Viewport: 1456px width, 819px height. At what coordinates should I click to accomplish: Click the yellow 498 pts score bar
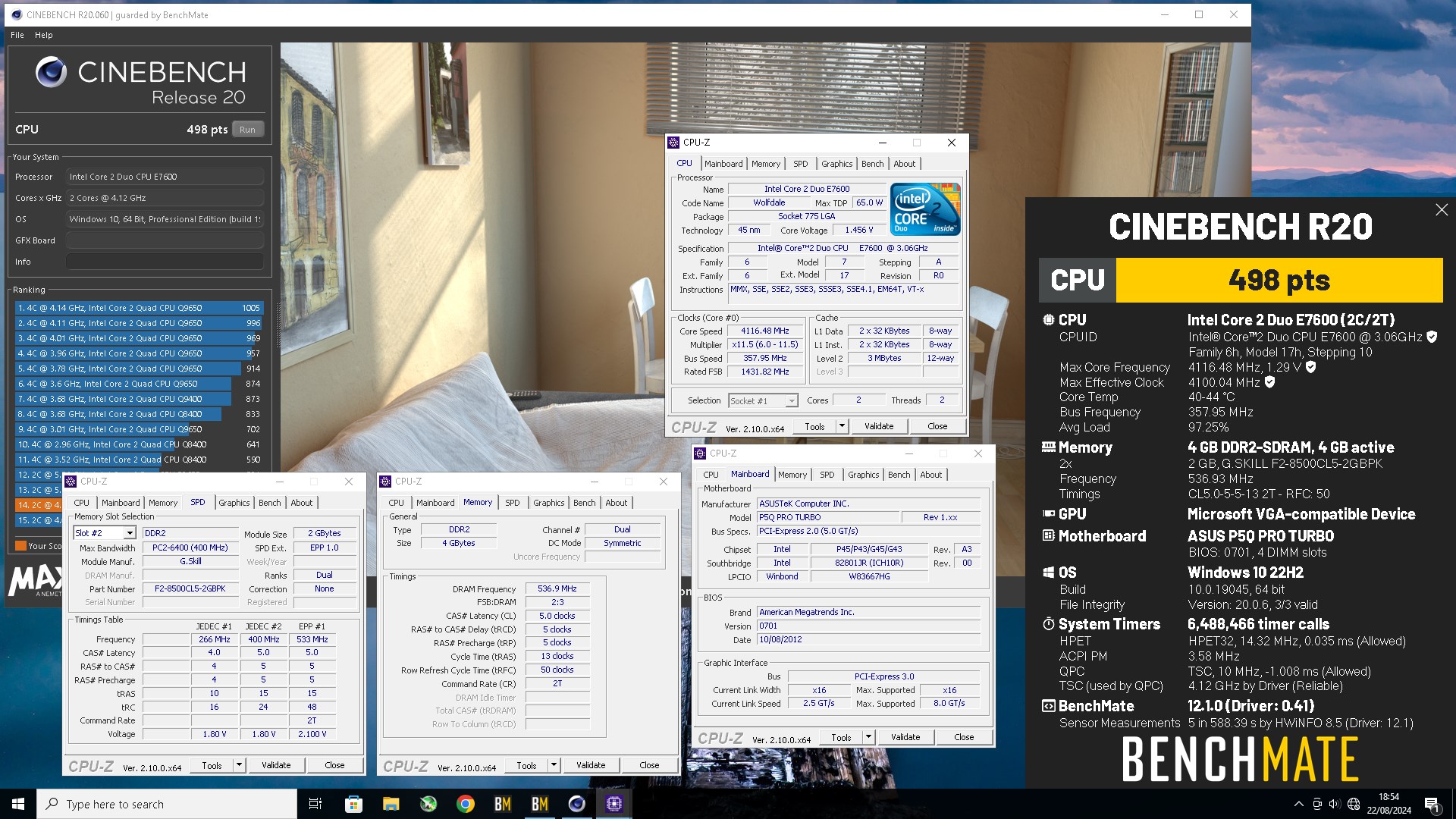[x=1279, y=281]
